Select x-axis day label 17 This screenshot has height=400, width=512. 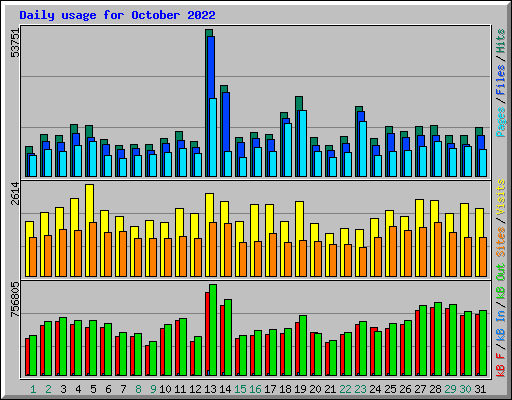click(x=270, y=389)
